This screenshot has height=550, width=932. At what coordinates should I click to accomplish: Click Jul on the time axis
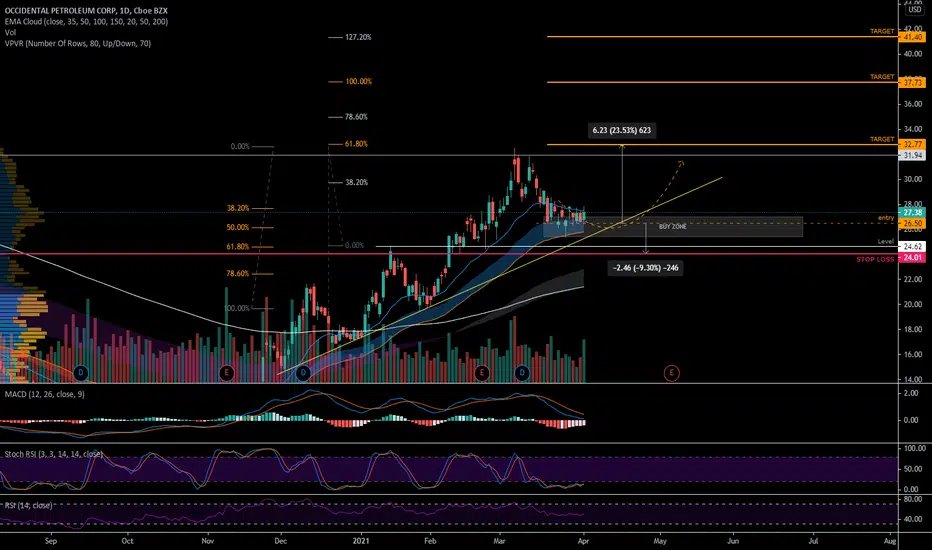(x=813, y=541)
